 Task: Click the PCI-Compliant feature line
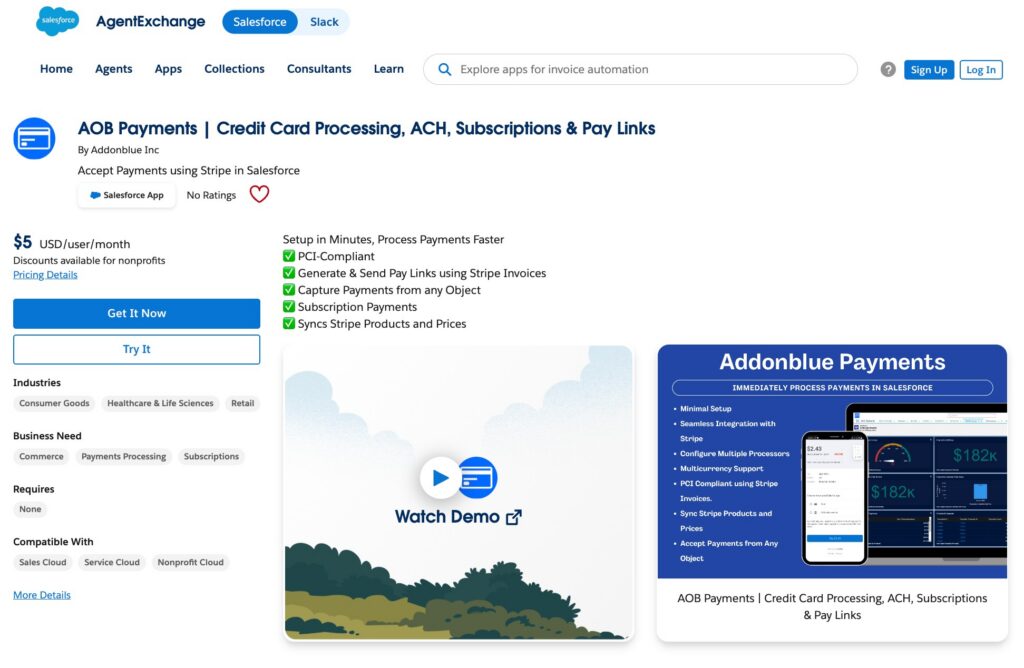328,257
